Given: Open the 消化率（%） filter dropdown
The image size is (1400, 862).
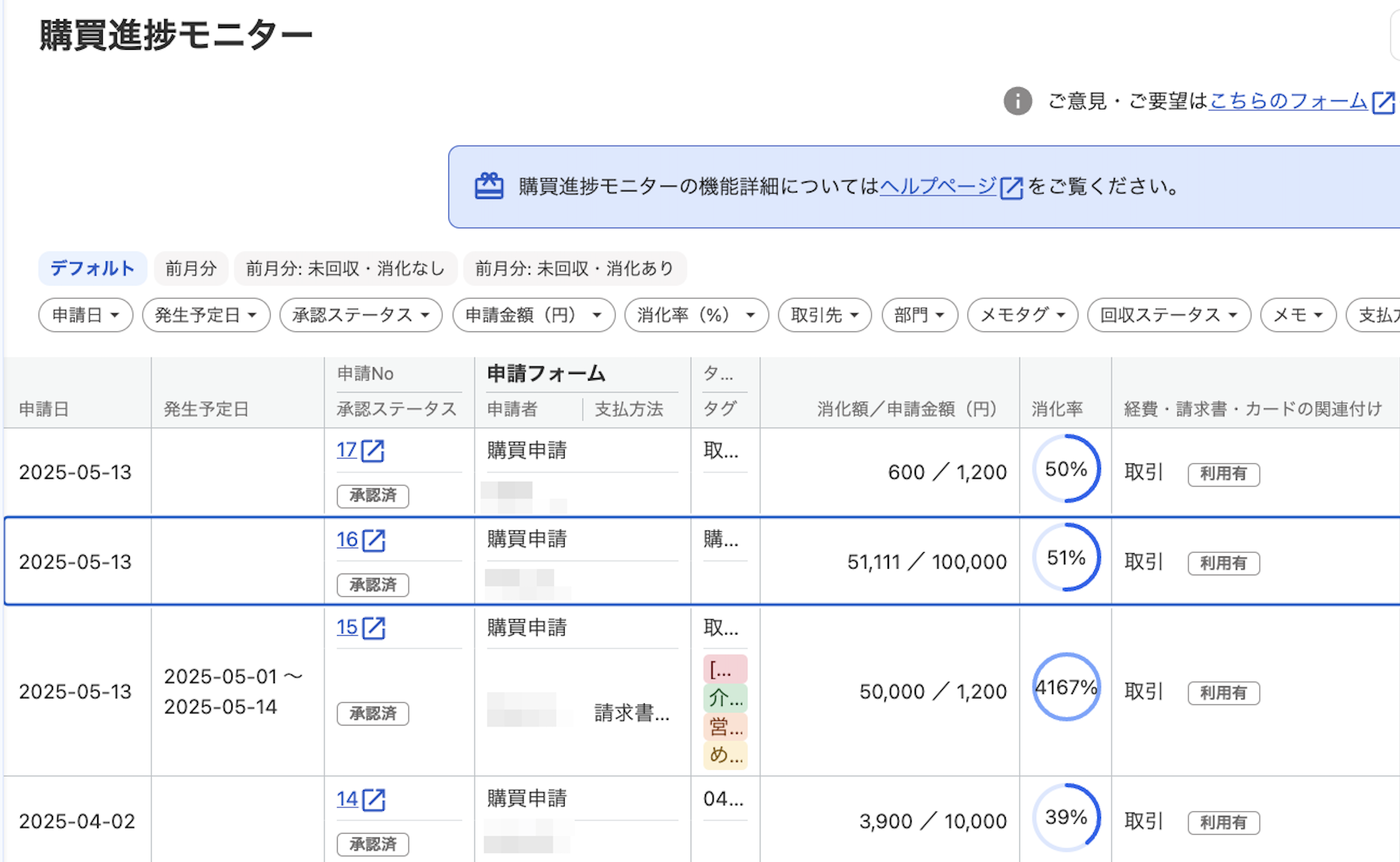Looking at the screenshot, I should click(x=696, y=315).
